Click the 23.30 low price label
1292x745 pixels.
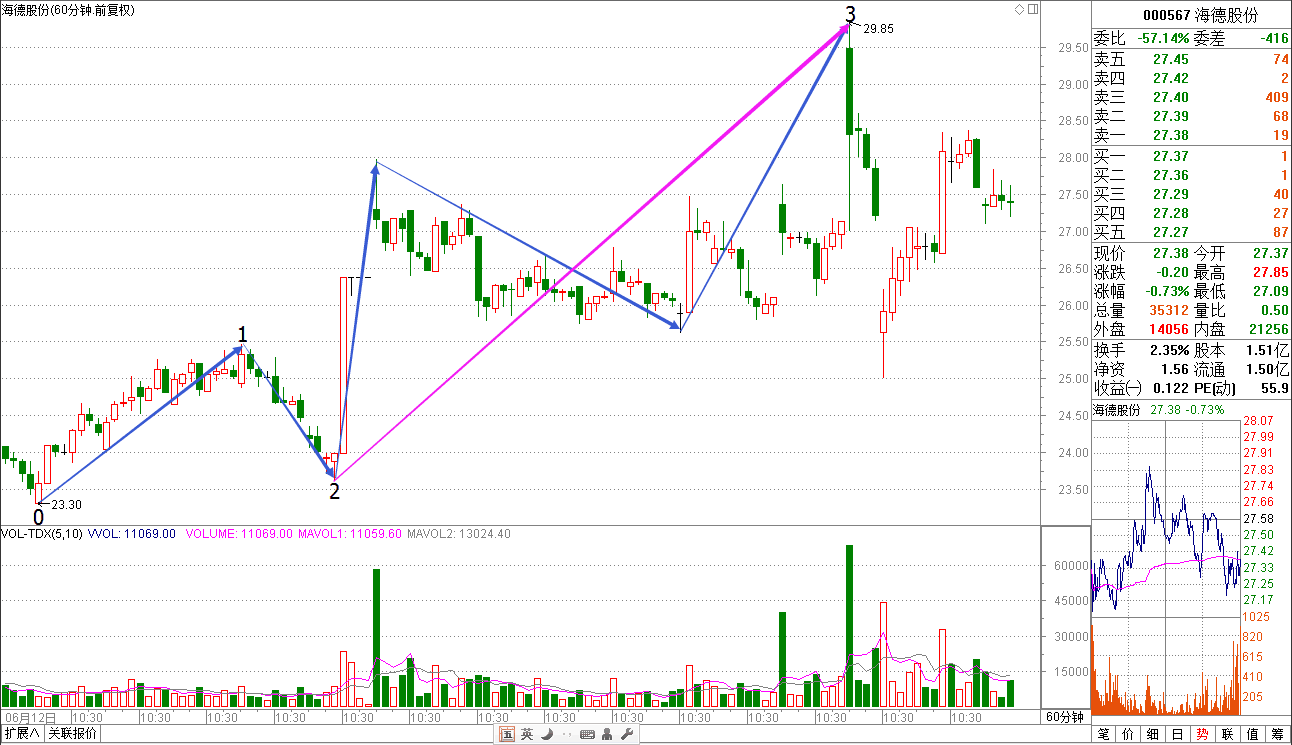point(66,505)
